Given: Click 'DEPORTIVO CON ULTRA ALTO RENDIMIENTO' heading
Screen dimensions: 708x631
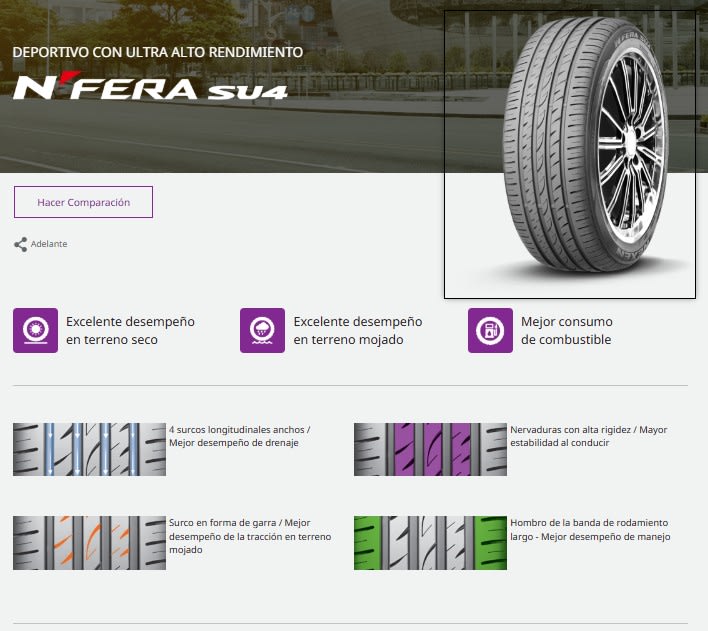Looking at the screenshot, I should [x=158, y=52].
